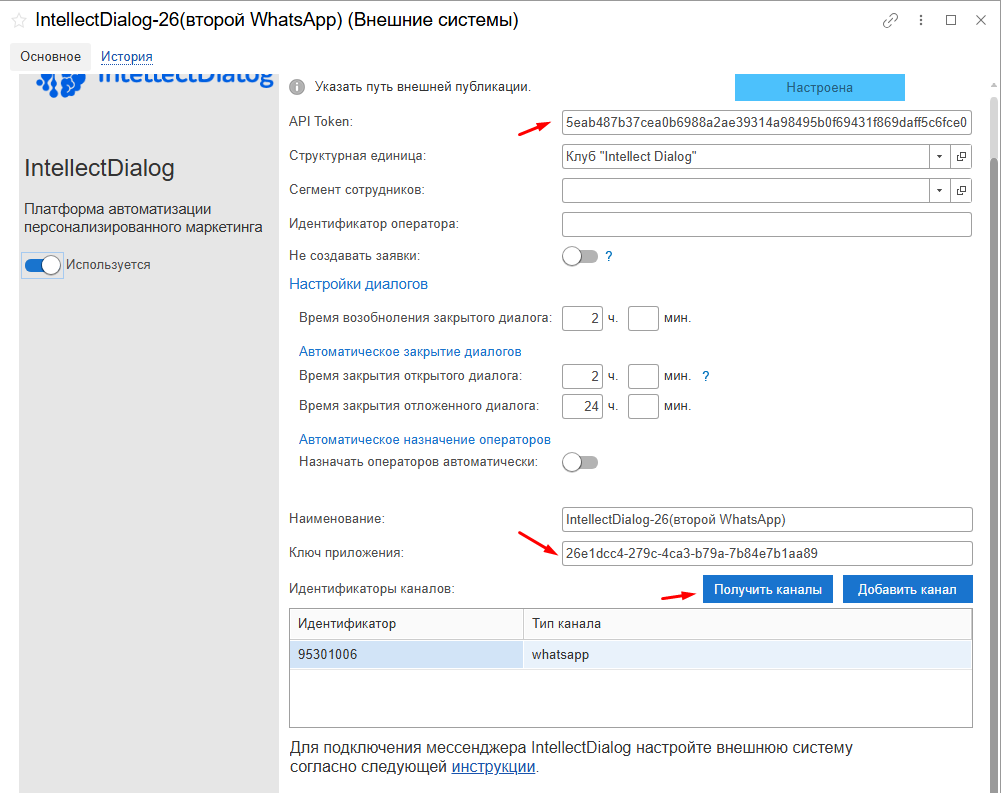Click the API Token input field
Screen dimensions: 1001x793
[766, 123]
